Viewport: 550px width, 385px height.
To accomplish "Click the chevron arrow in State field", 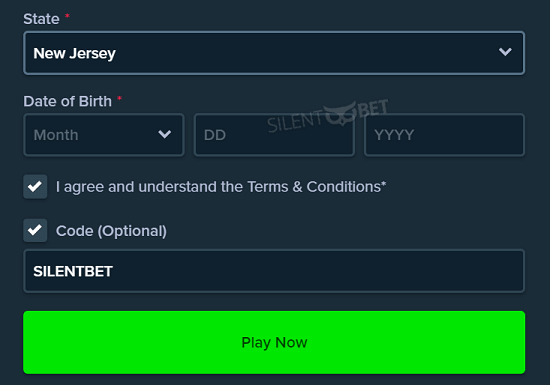I will (x=505, y=52).
